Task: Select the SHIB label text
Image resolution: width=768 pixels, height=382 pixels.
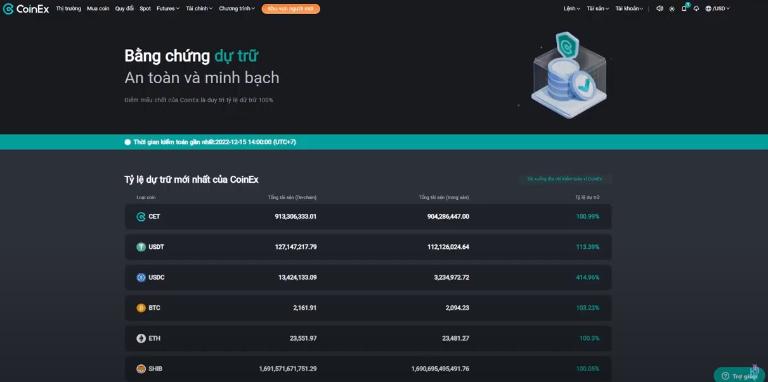Action: 155,369
